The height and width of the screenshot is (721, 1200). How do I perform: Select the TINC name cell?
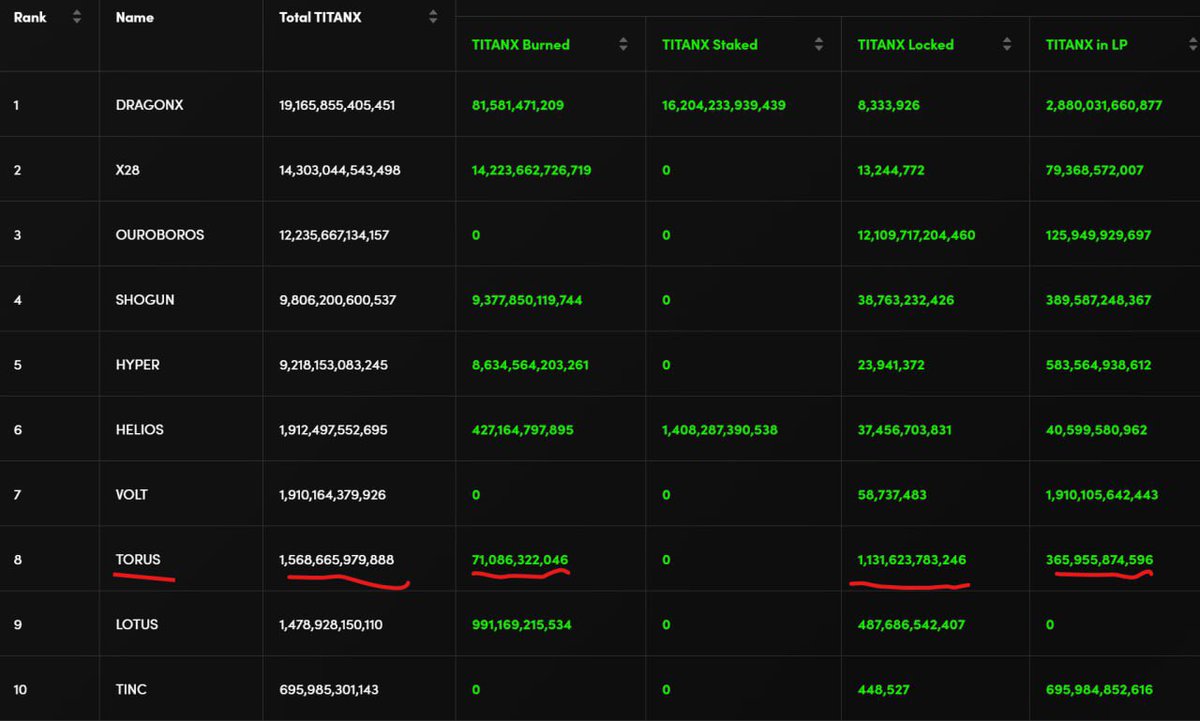coord(131,690)
